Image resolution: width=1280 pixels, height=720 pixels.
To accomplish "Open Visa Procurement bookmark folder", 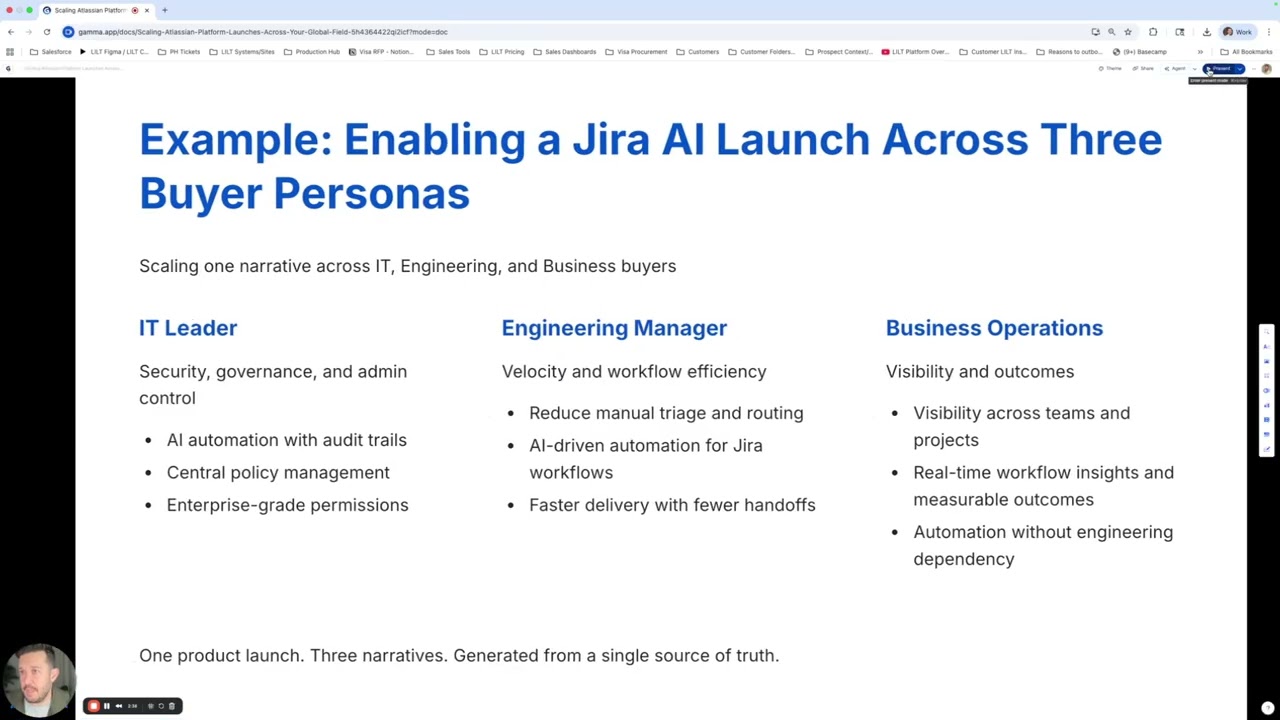I will pos(636,52).
